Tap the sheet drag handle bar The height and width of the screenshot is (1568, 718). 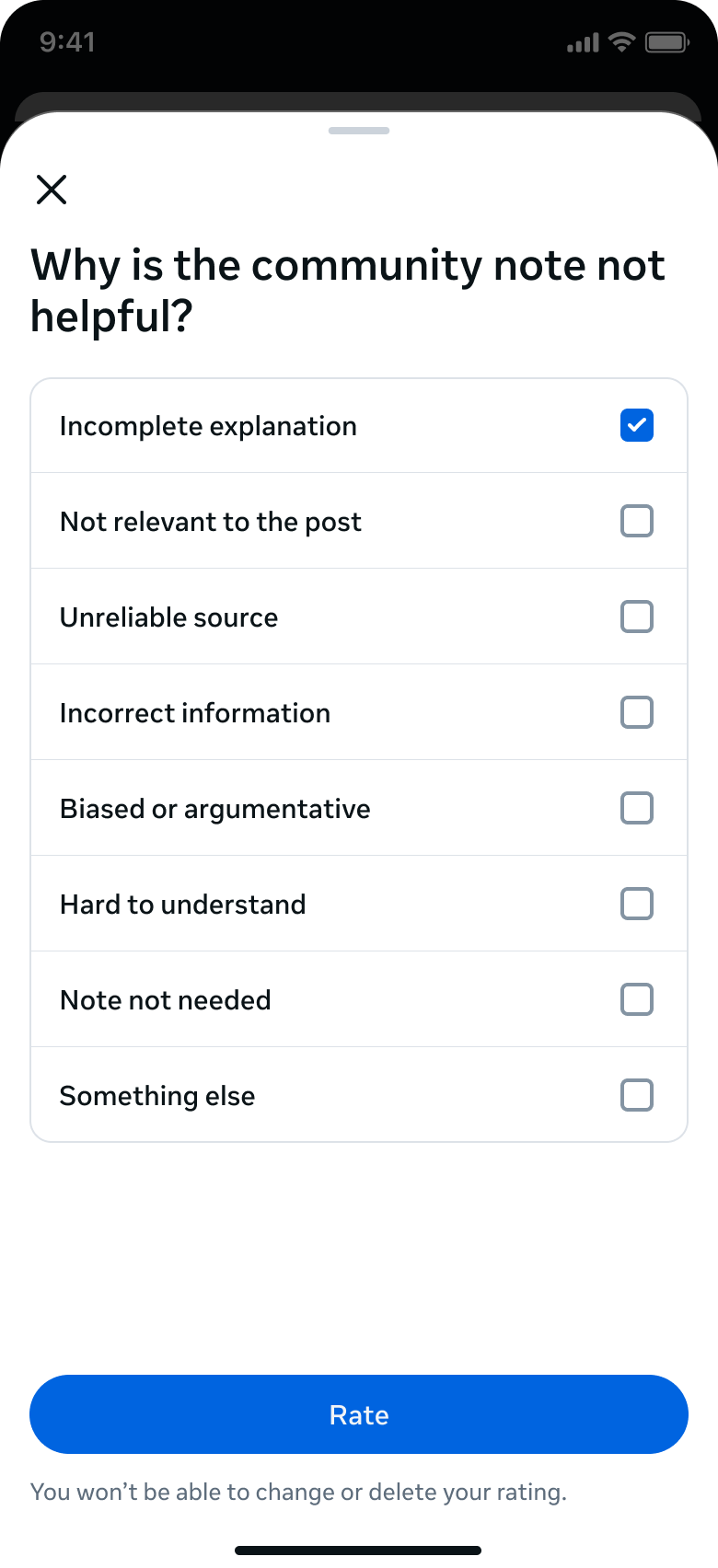(x=359, y=131)
